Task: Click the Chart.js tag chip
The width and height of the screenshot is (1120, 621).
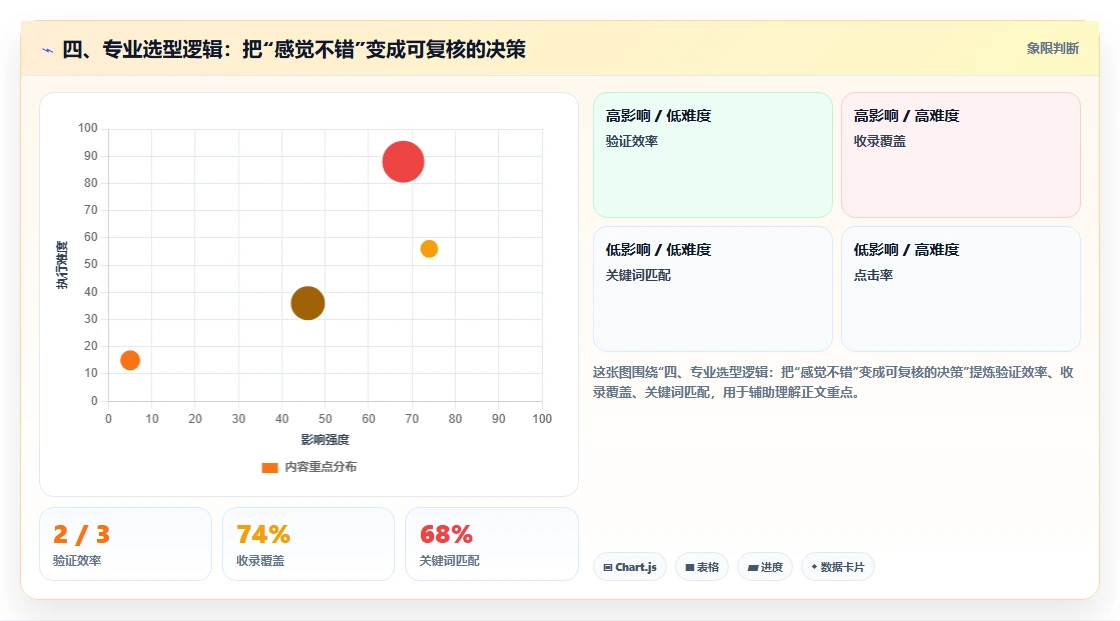Action: coord(630,567)
